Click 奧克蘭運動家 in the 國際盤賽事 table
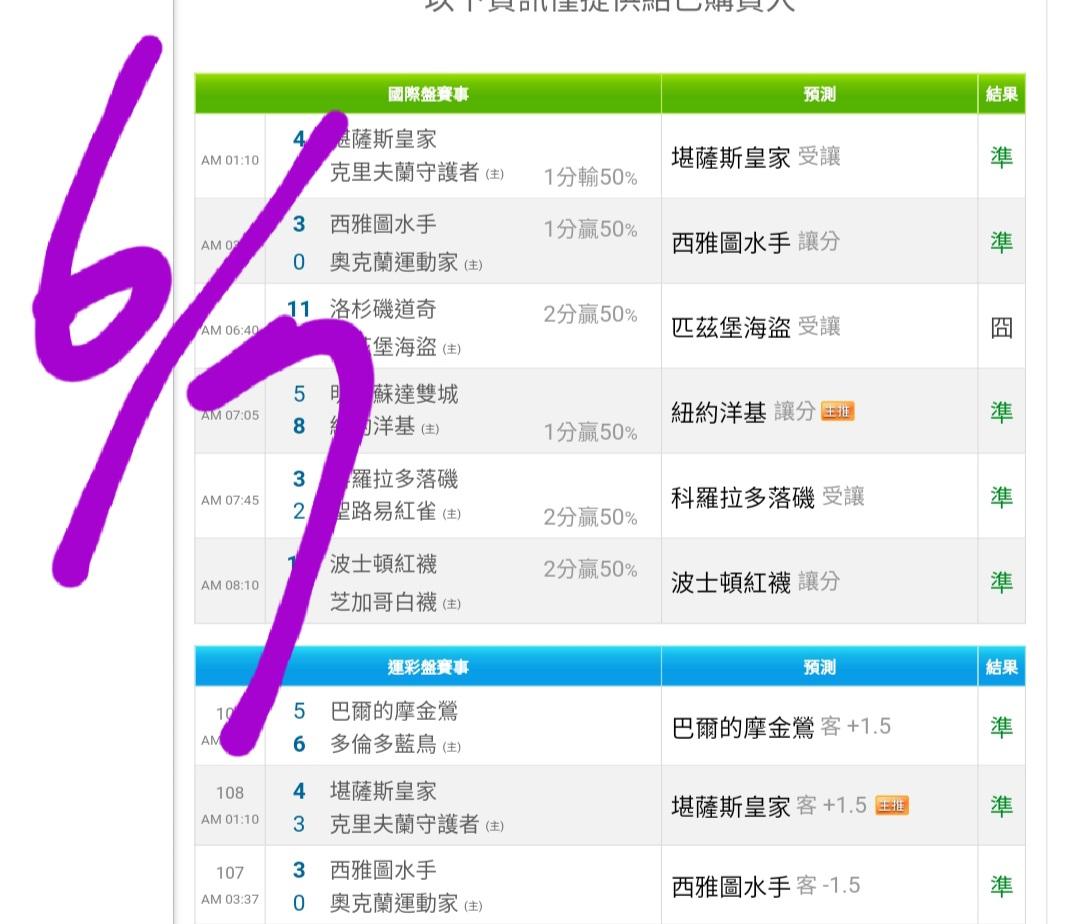Image resolution: width=1080 pixels, height=924 pixels. click(x=394, y=262)
